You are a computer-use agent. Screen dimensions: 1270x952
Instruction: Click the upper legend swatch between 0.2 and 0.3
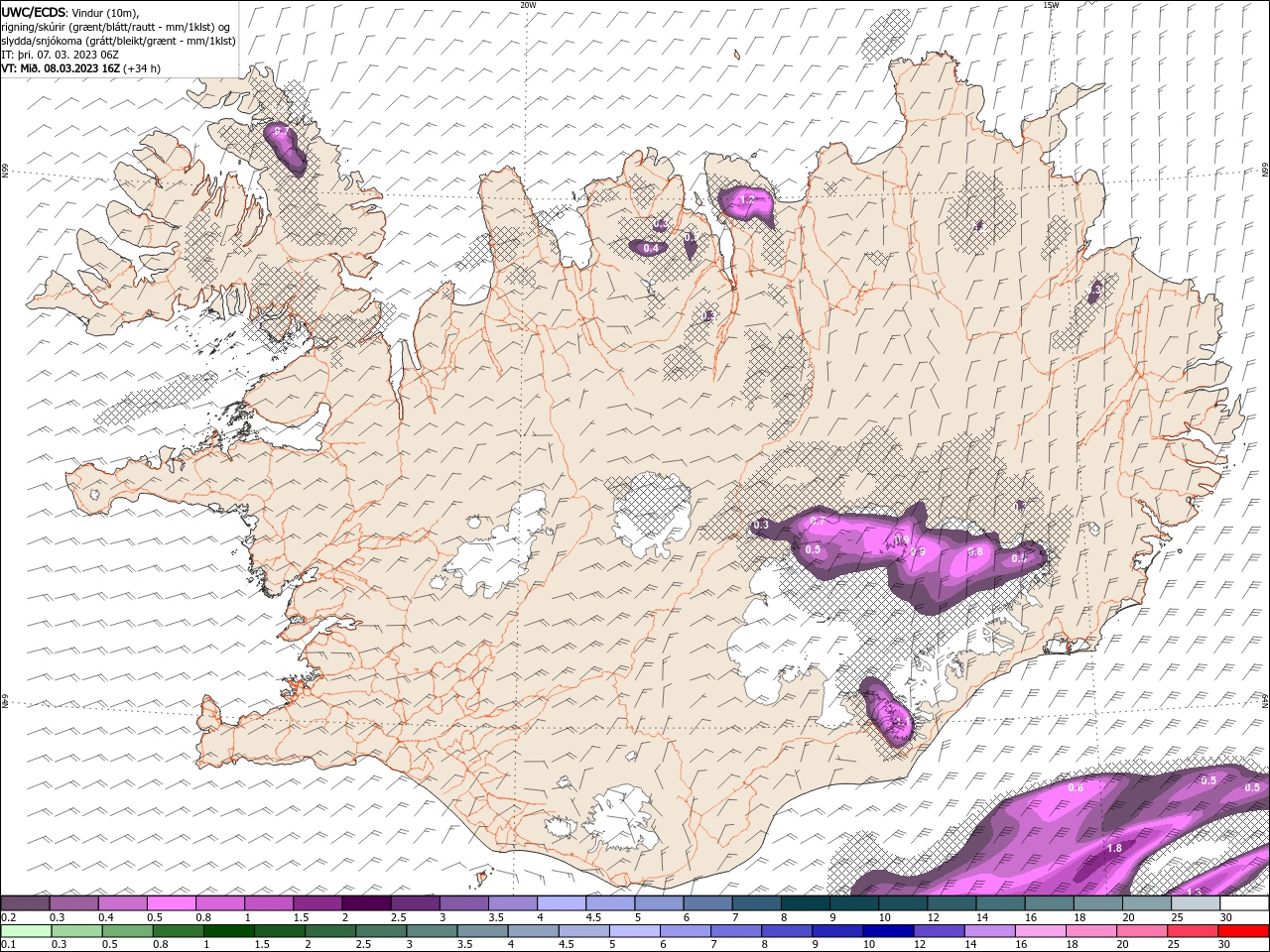tap(26, 903)
